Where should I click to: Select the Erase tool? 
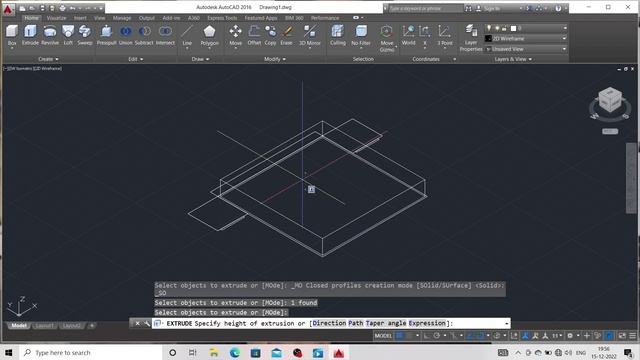click(x=286, y=34)
